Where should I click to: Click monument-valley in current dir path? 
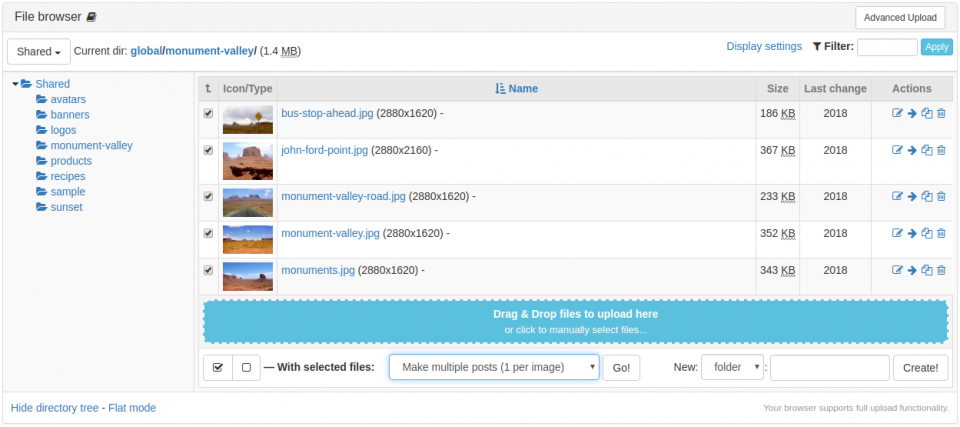(x=209, y=51)
